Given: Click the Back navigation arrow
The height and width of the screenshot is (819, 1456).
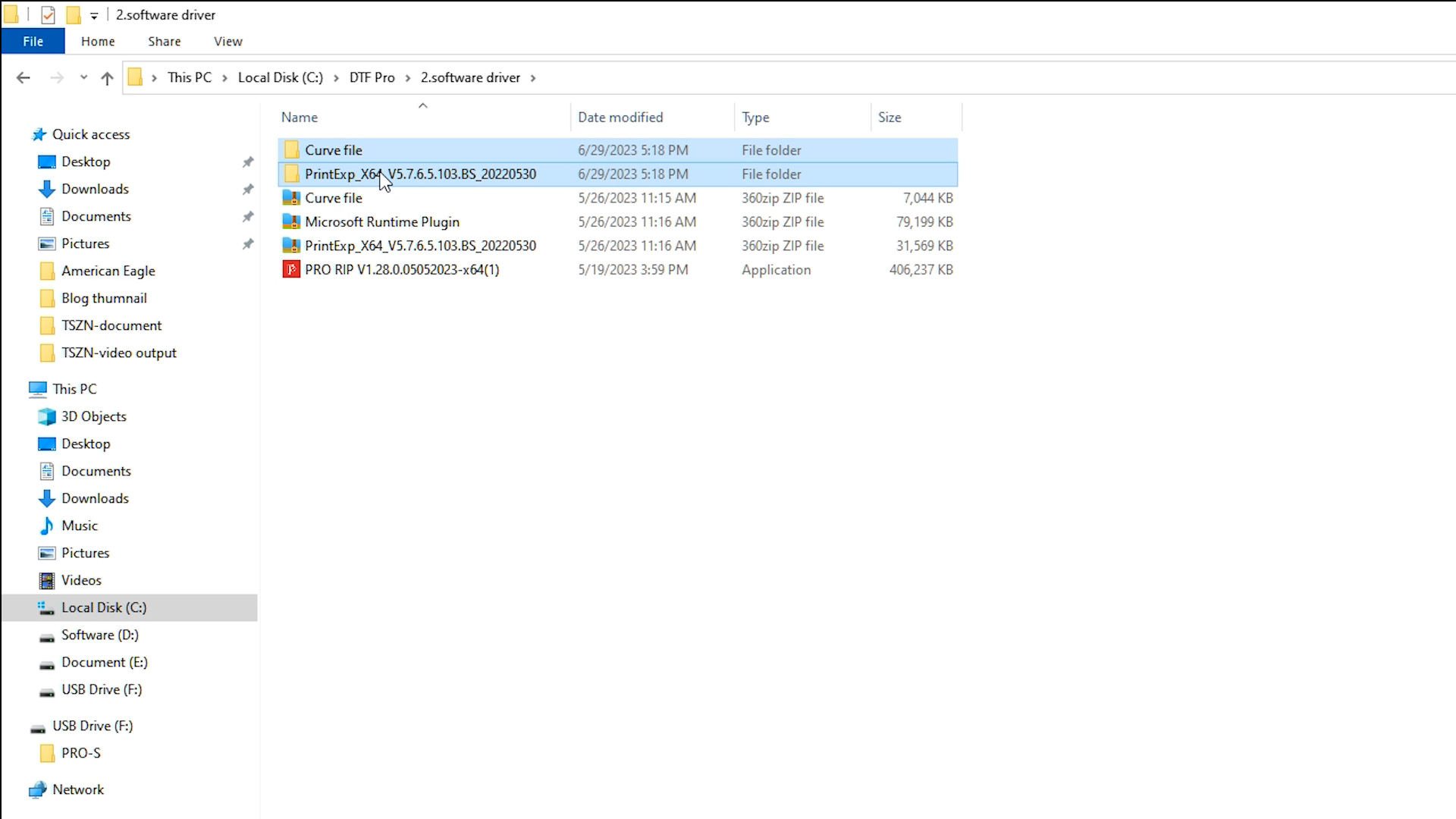Looking at the screenshot, I should [24, 77].
